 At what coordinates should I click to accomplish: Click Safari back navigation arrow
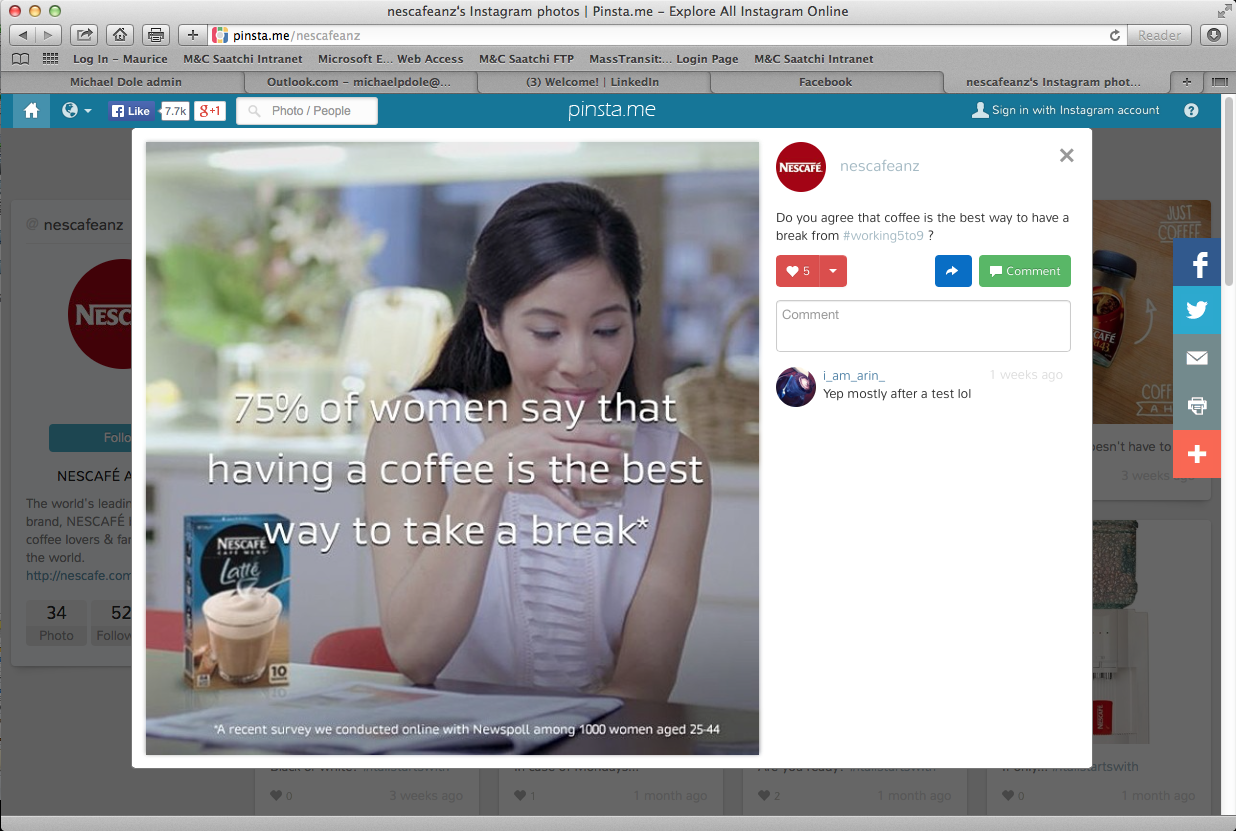click(22, 35)
